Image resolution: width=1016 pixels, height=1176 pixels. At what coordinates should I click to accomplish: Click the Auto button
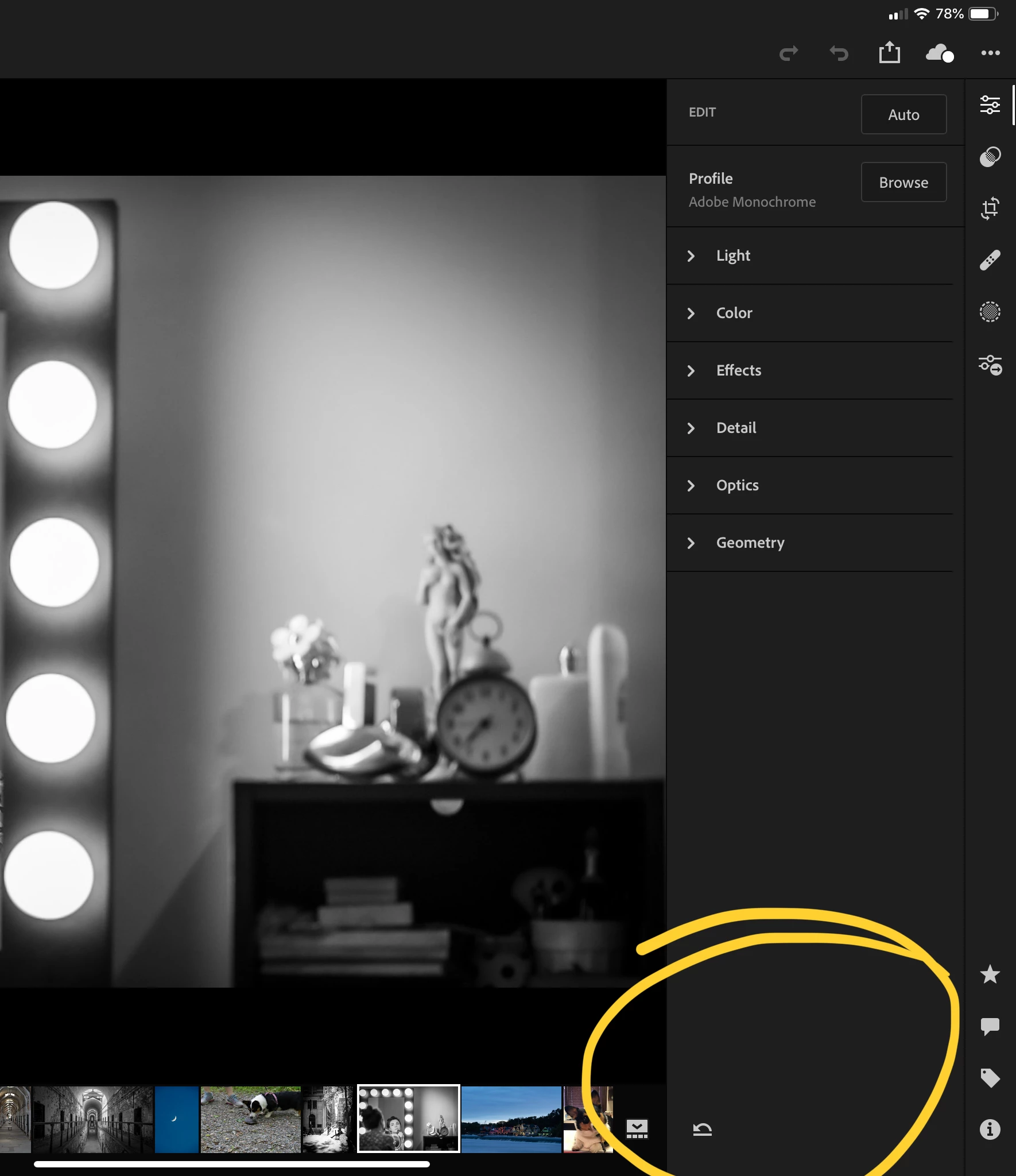903,114
